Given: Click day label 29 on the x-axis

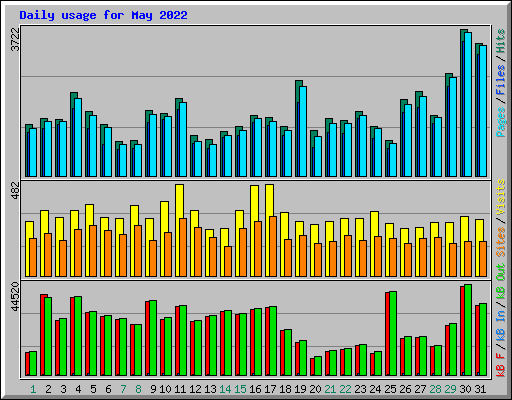Looking at the screenshot, I should (450, 389).
